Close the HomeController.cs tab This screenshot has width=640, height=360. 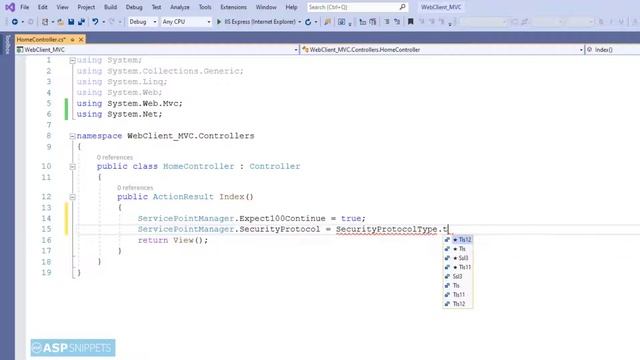(x=81, y=40)
